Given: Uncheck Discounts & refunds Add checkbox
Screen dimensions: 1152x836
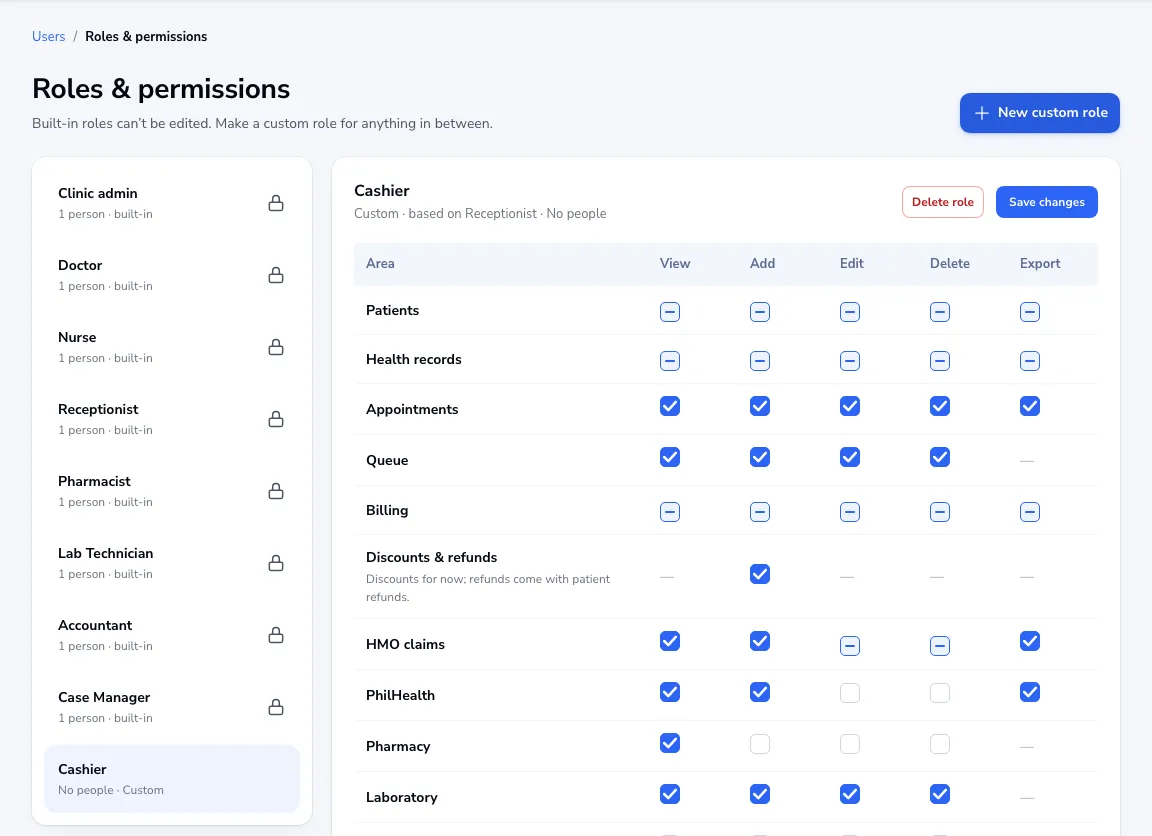Looking at the screenshot, I should (x=760, y=574).
